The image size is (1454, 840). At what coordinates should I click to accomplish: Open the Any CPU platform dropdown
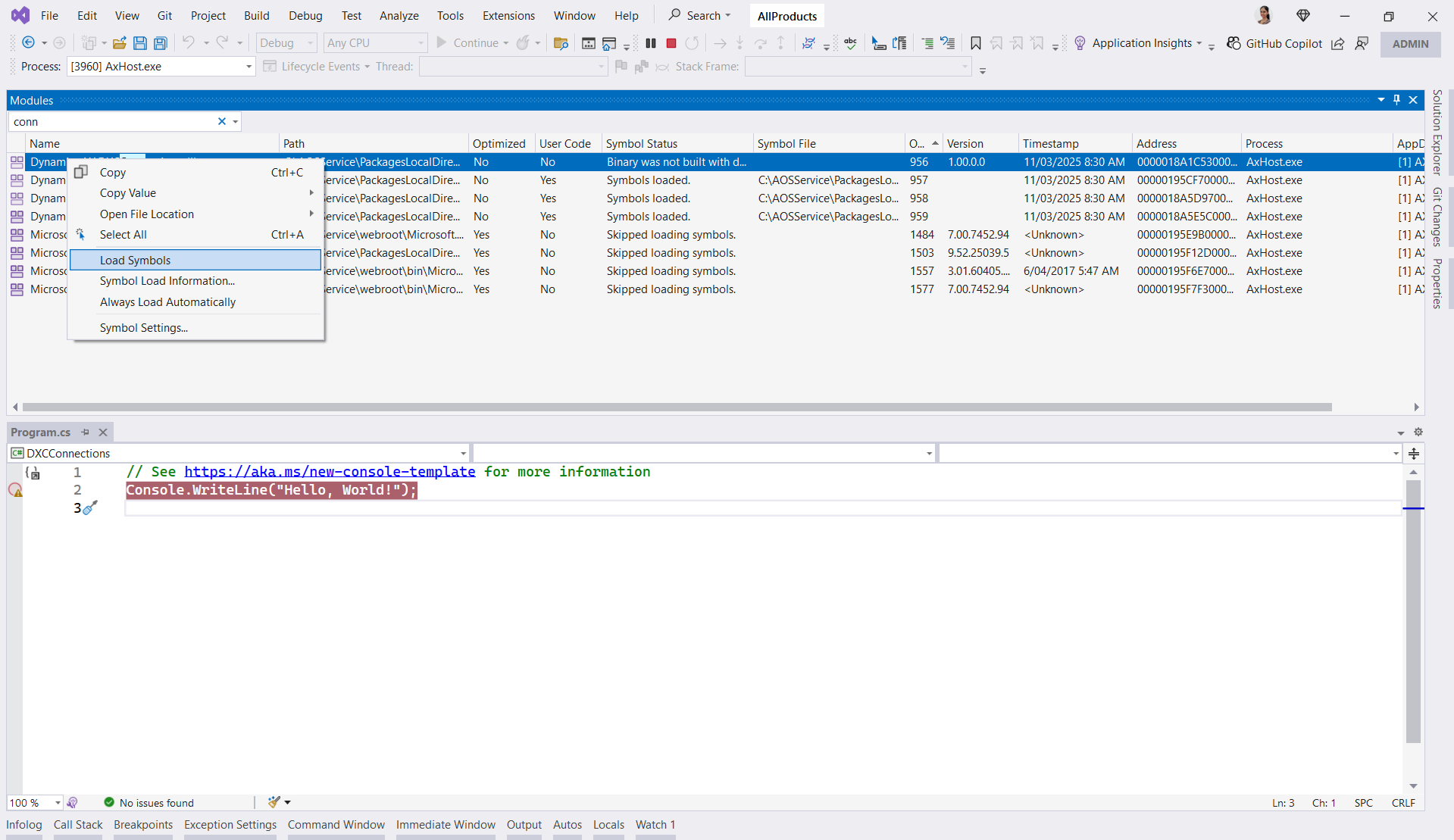tap(376, 43)
